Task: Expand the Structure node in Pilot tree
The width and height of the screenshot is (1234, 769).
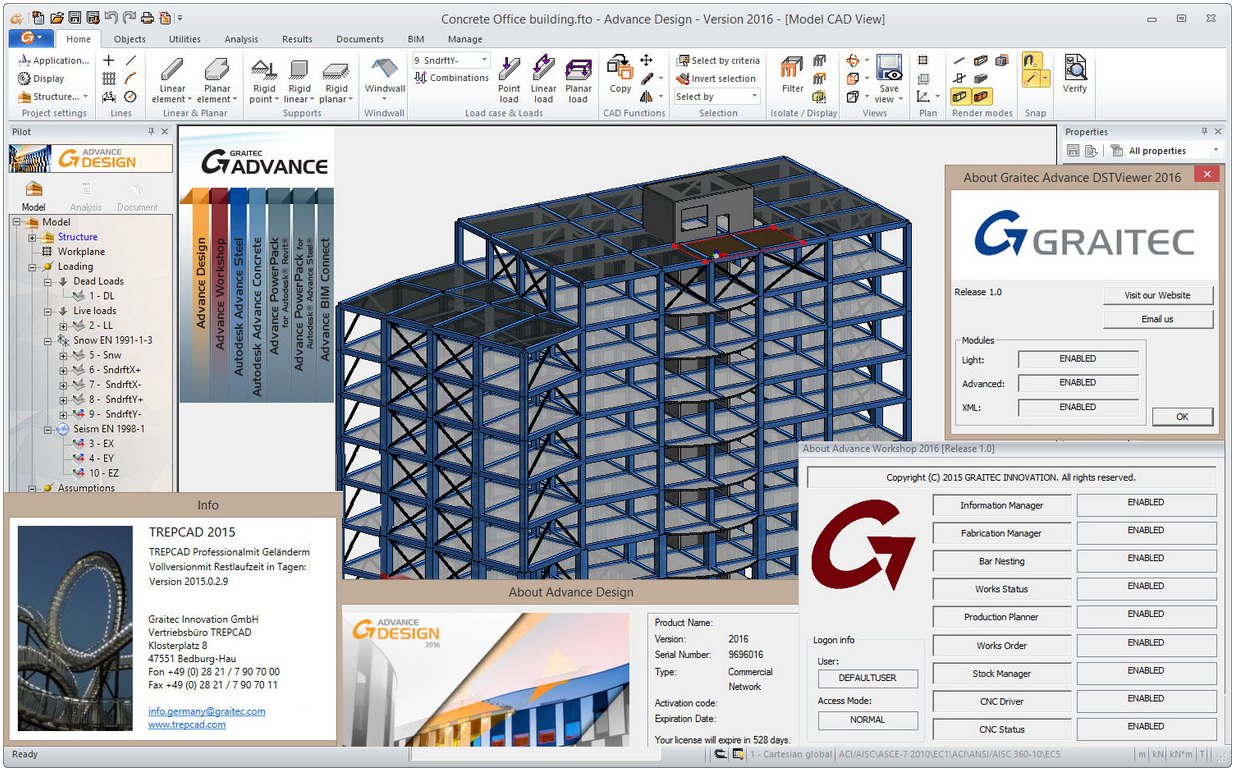Action: click(x=32, y=237)
